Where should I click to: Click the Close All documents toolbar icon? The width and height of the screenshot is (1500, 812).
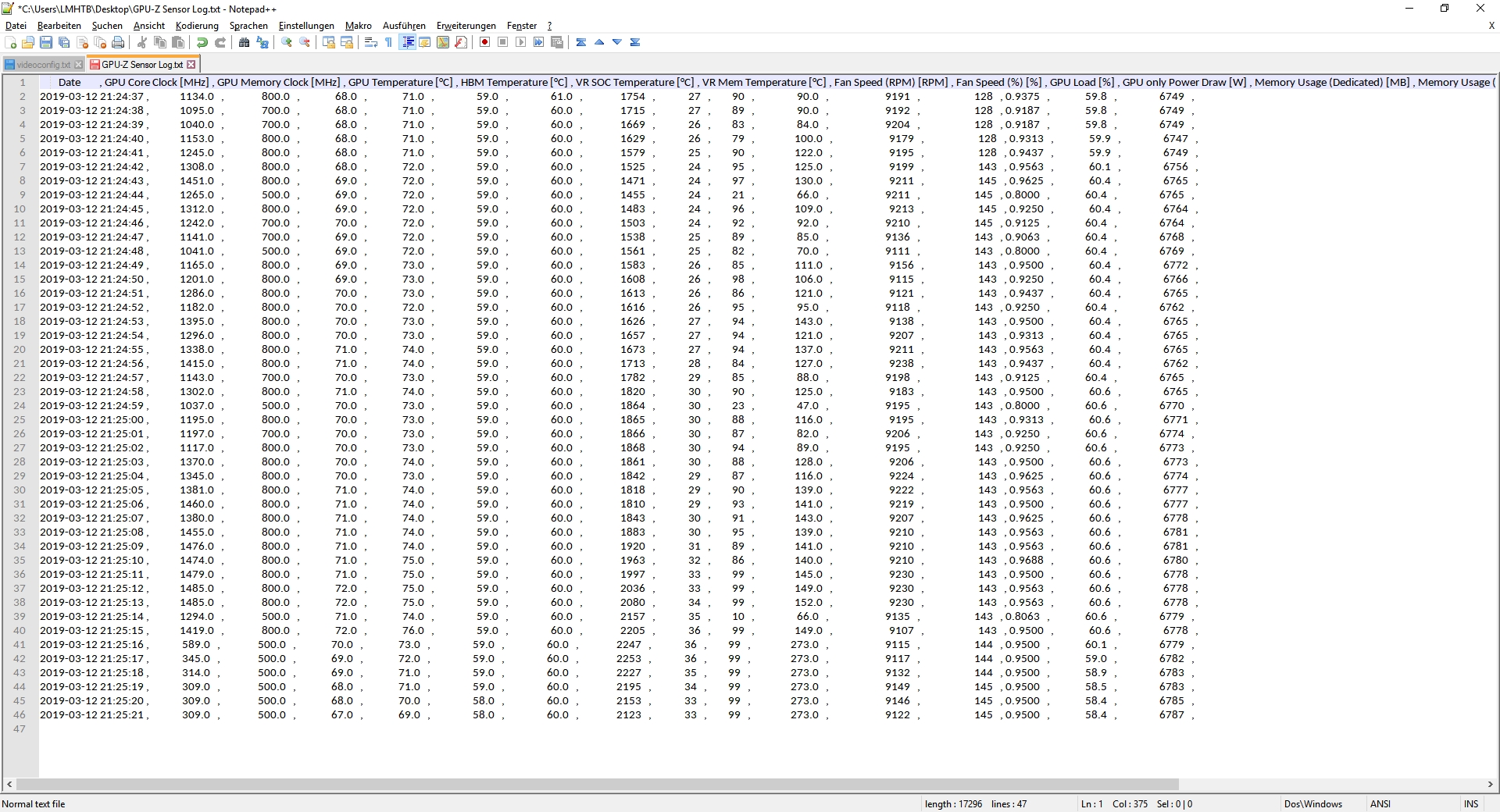(100, 43)
